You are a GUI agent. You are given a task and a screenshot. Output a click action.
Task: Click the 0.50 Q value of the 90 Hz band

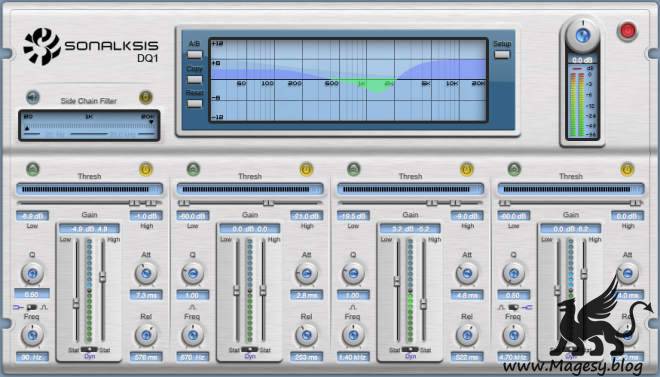[x=32, y=294]
